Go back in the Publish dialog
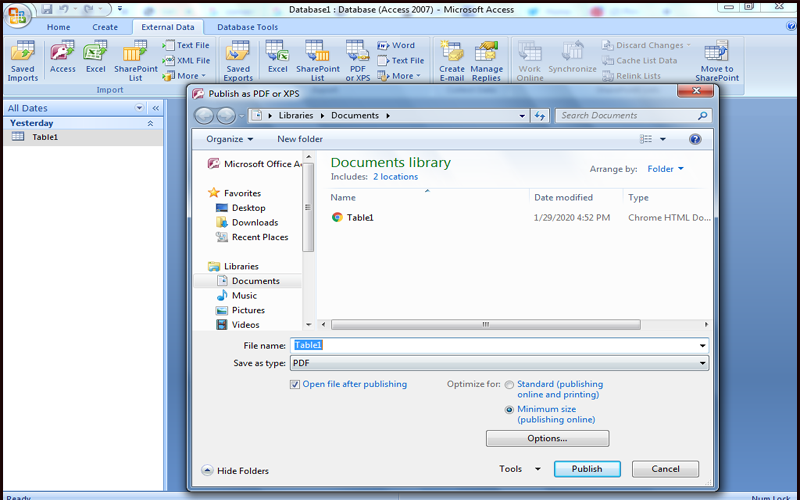Image resolution: width=800 pixels, height=500 pixels. [204, 116]
